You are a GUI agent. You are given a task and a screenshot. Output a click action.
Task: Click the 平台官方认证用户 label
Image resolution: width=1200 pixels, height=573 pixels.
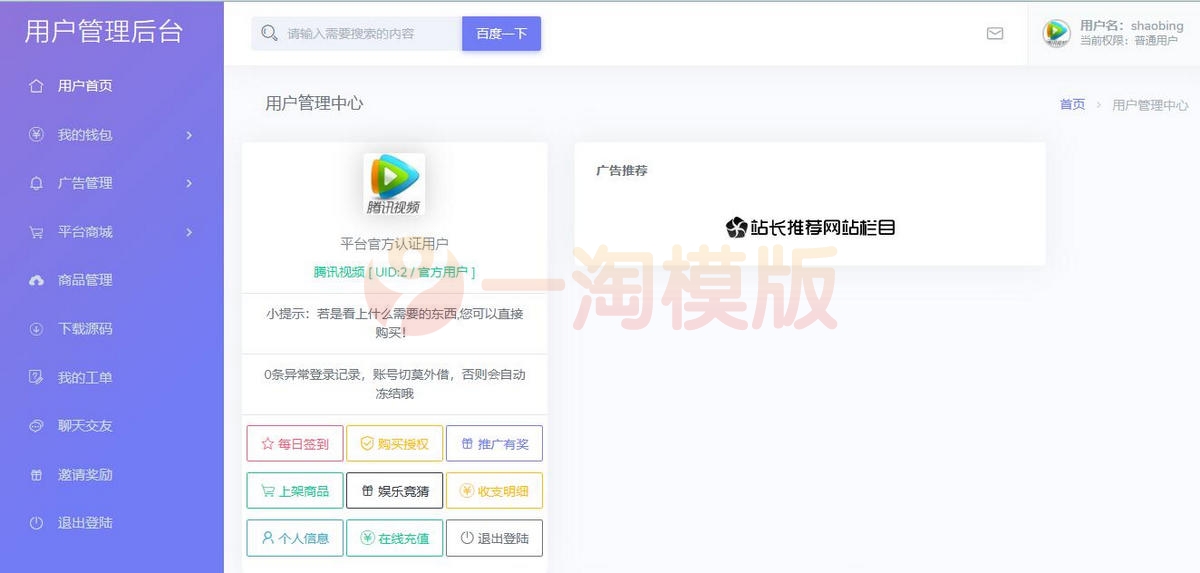click(x=394, y=244)
